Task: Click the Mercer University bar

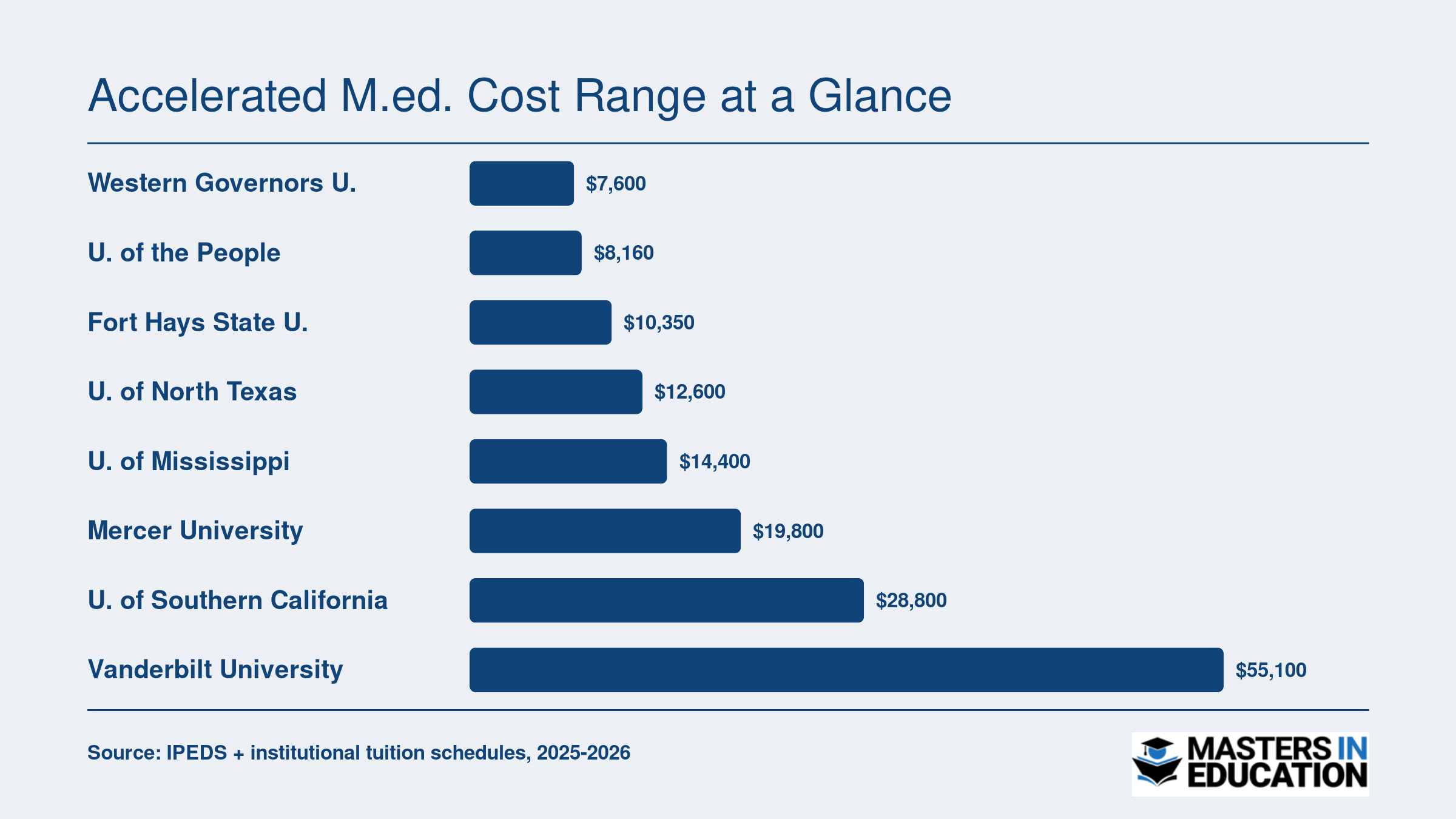Action: pyautogui.click(x=605, y=531)
